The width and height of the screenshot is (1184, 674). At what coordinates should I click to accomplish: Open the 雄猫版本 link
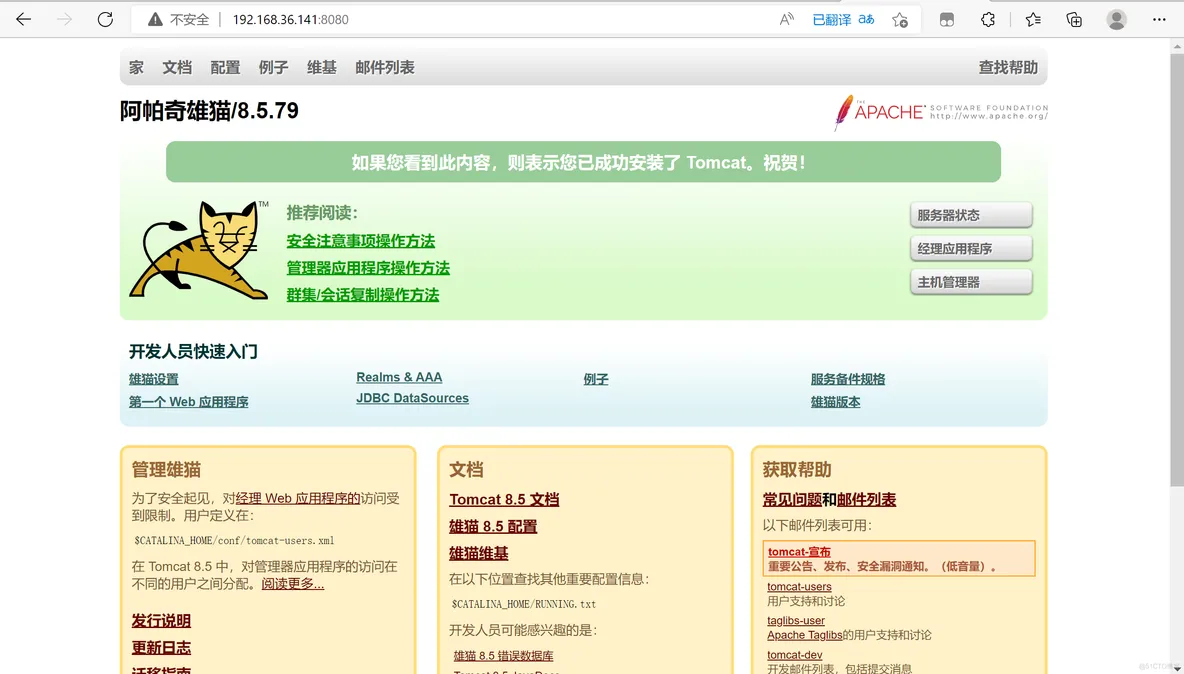click(836, 402)
